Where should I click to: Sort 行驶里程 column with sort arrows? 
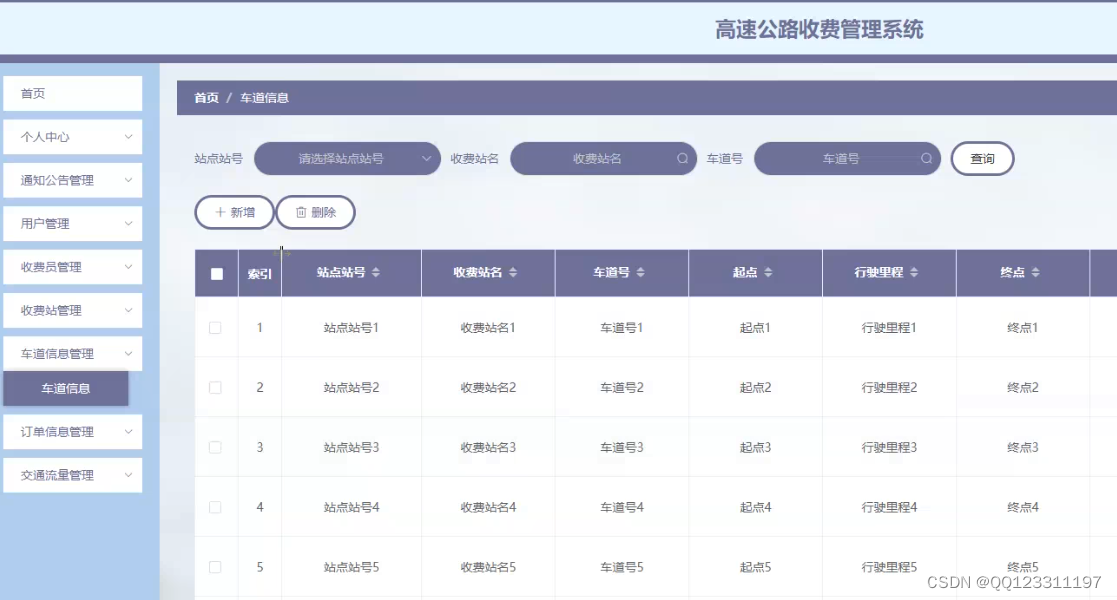click(914, 272)
